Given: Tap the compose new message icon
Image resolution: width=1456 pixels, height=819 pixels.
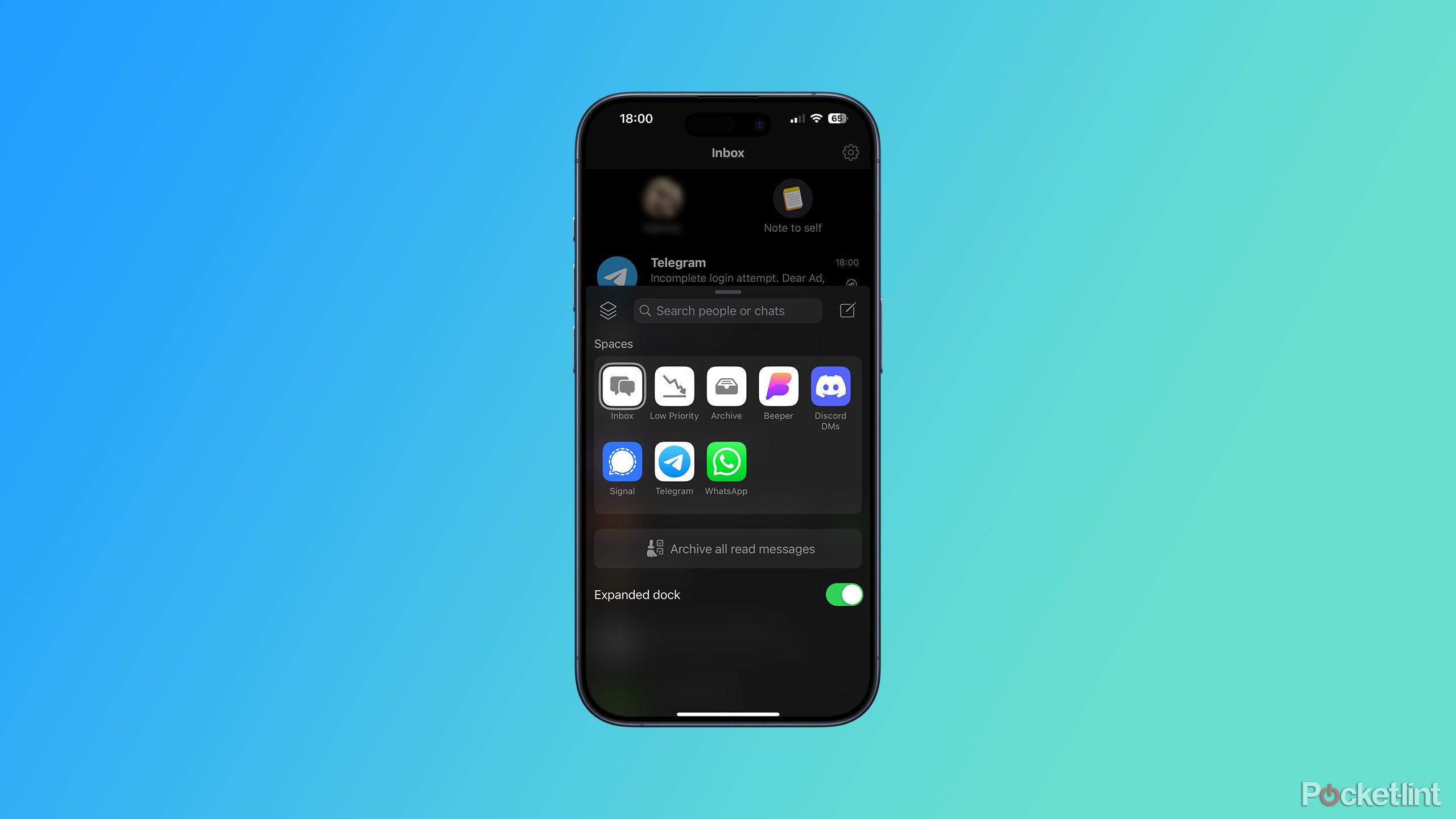Looking at the screenshot, I should (x=848, y=310).
